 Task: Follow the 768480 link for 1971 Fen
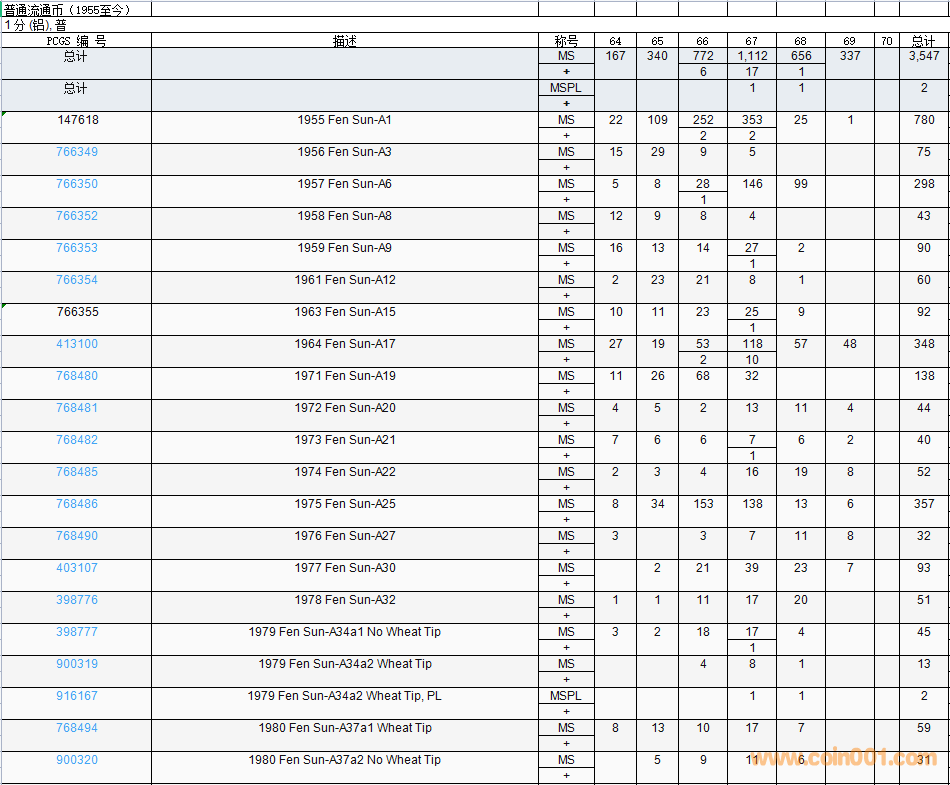(x=77, y=376)
